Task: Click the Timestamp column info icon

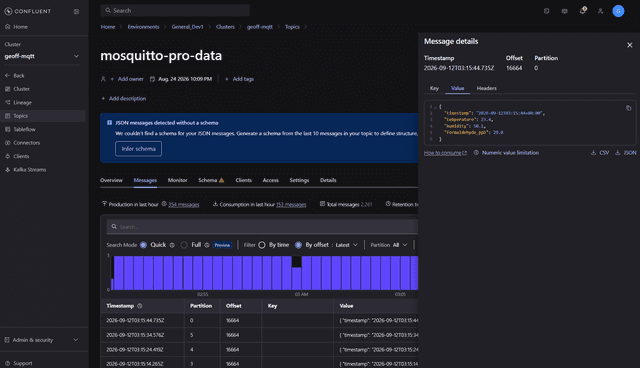Action: point(140,306)
